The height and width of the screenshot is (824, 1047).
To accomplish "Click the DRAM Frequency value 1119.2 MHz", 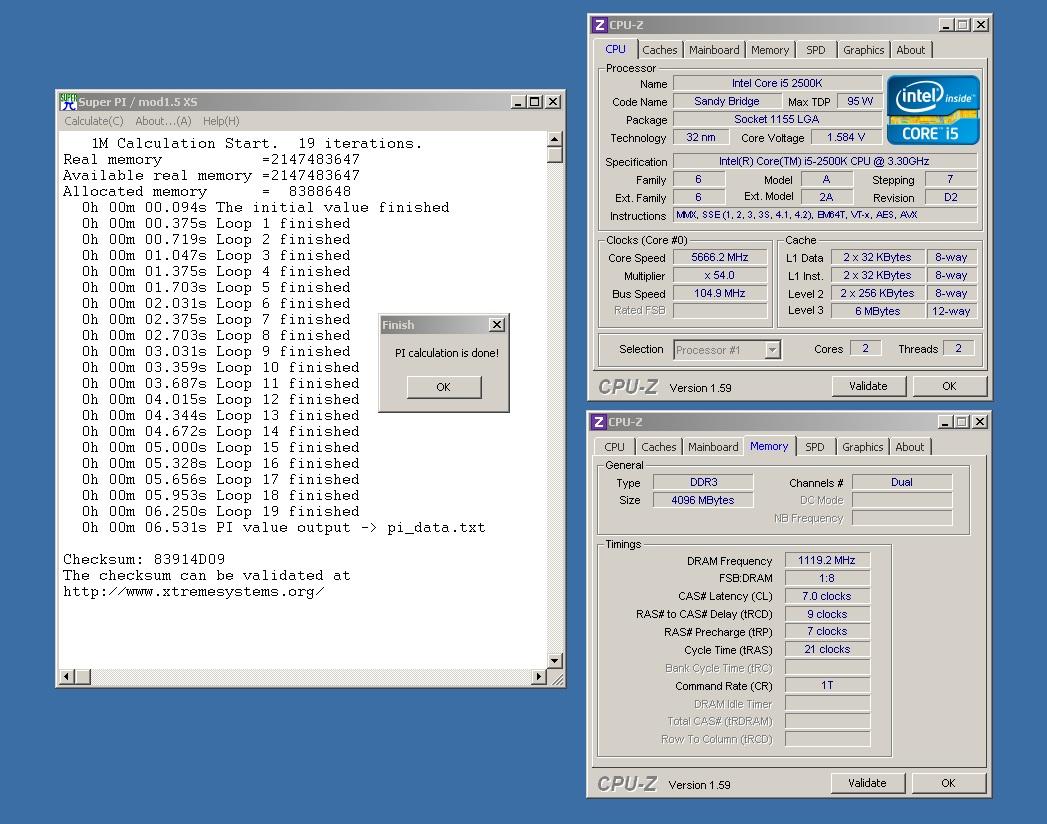I will pos(827,560).
